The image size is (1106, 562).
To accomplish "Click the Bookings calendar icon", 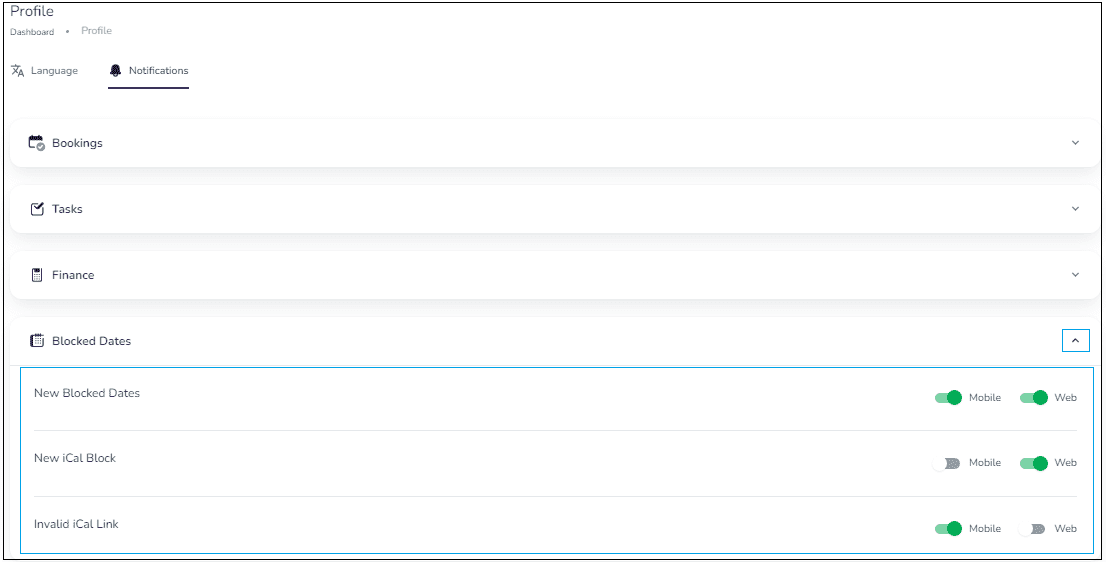I will (x=37, y=143).
